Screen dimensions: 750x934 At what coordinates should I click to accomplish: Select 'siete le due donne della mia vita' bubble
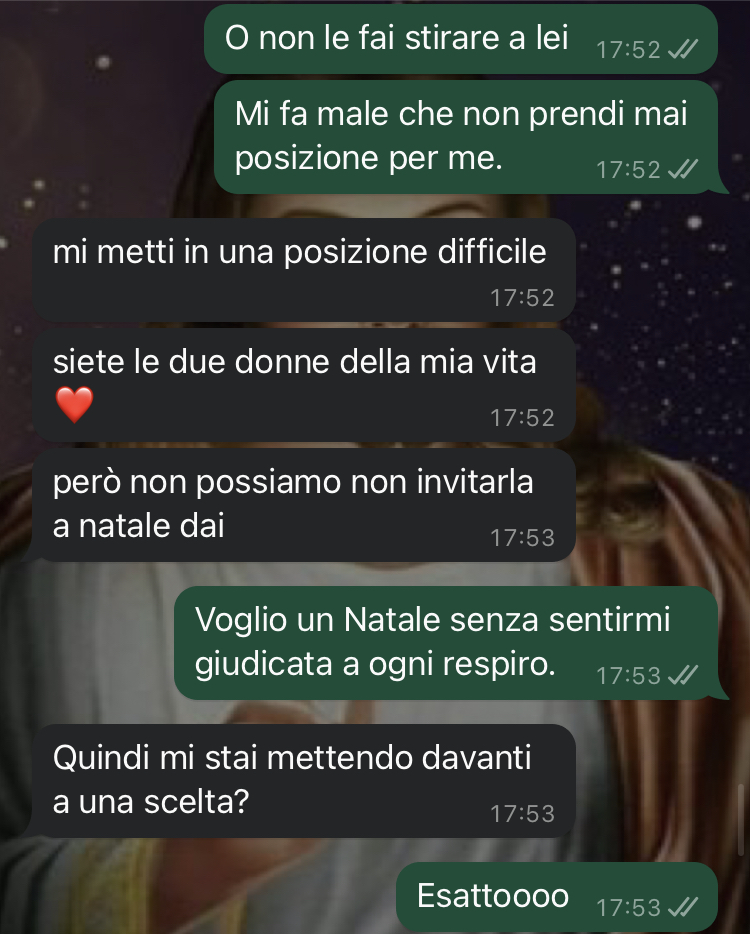(304, 385)
